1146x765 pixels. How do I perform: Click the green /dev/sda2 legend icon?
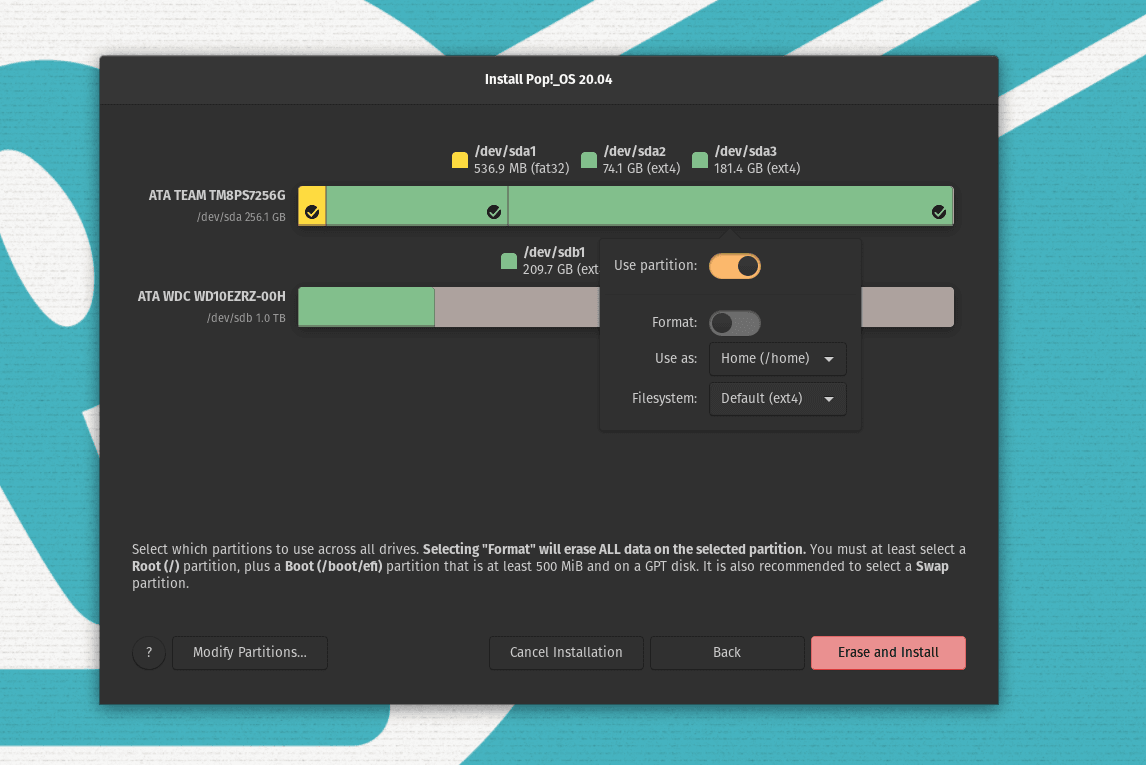(x=589, y=160)
